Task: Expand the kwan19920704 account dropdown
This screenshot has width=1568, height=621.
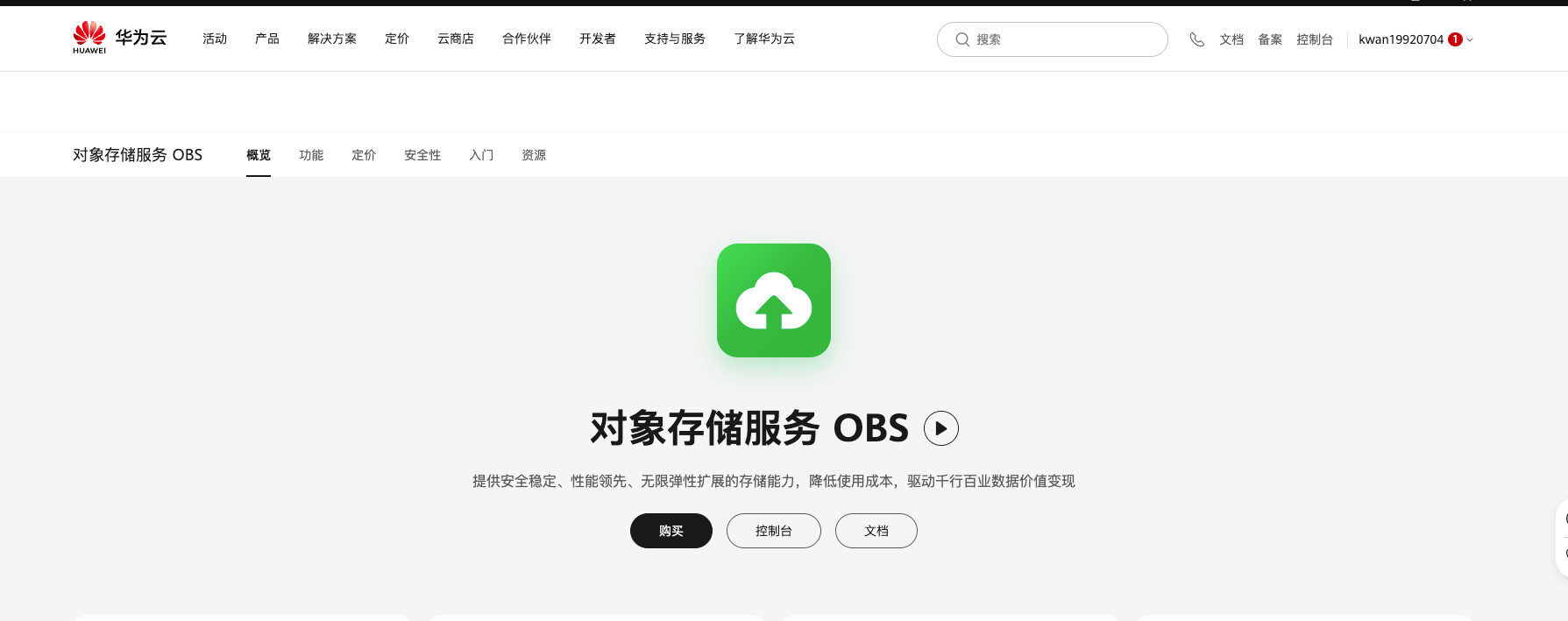Action: tap(1470, 39)
